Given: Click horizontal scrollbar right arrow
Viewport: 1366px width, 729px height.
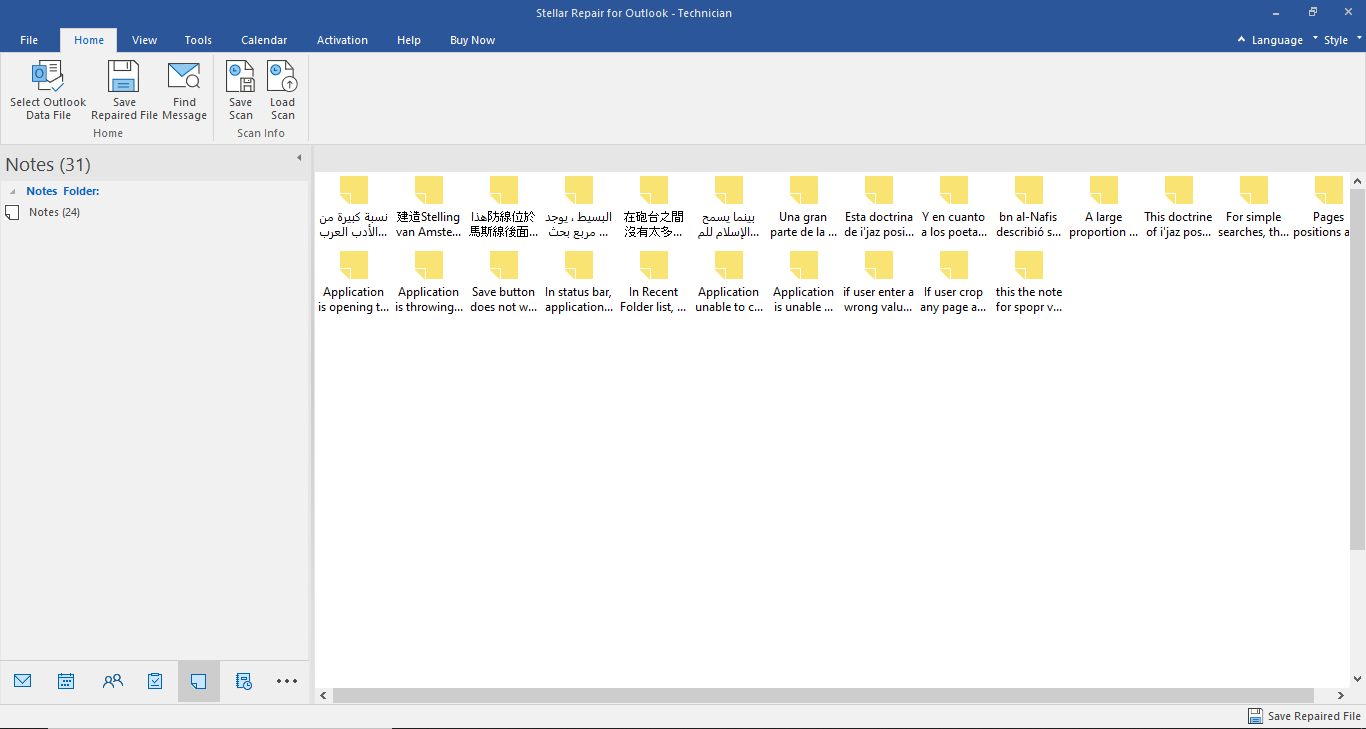Looking at the screenshot, I should click(1341, 695).
